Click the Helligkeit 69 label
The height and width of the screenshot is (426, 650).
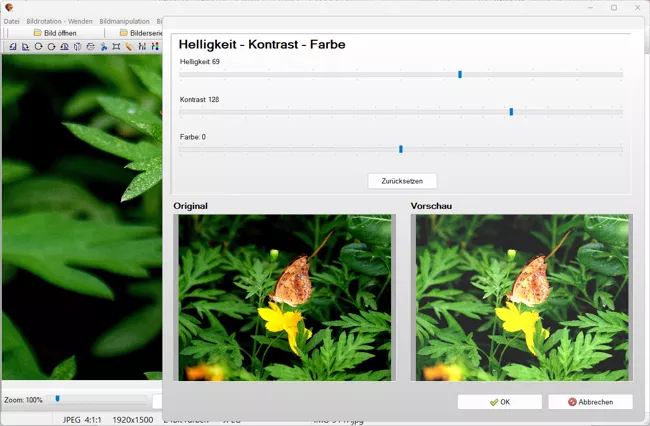[200, 62]
